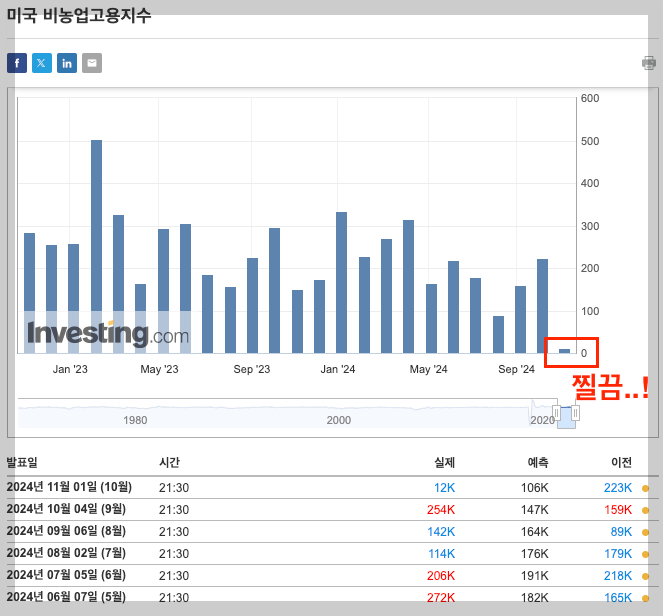This screenshot has height=616, width=663.
Task: Click previous value 89K
Action: [621, 532]
